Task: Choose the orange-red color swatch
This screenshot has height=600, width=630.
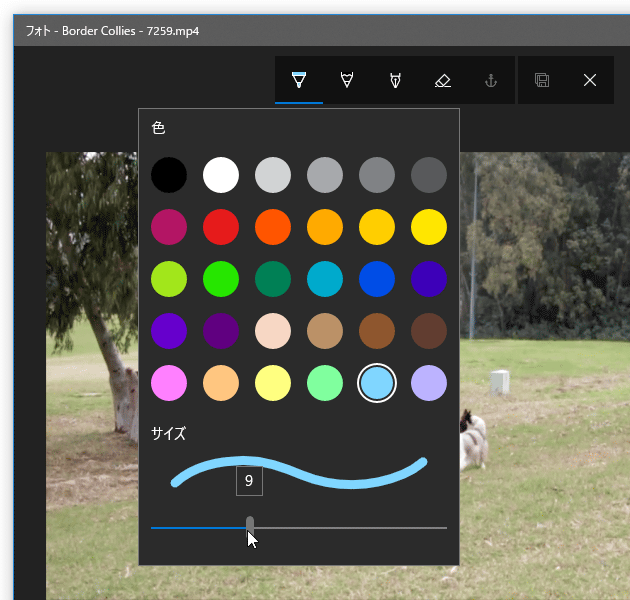Action: tap(273, 227)
